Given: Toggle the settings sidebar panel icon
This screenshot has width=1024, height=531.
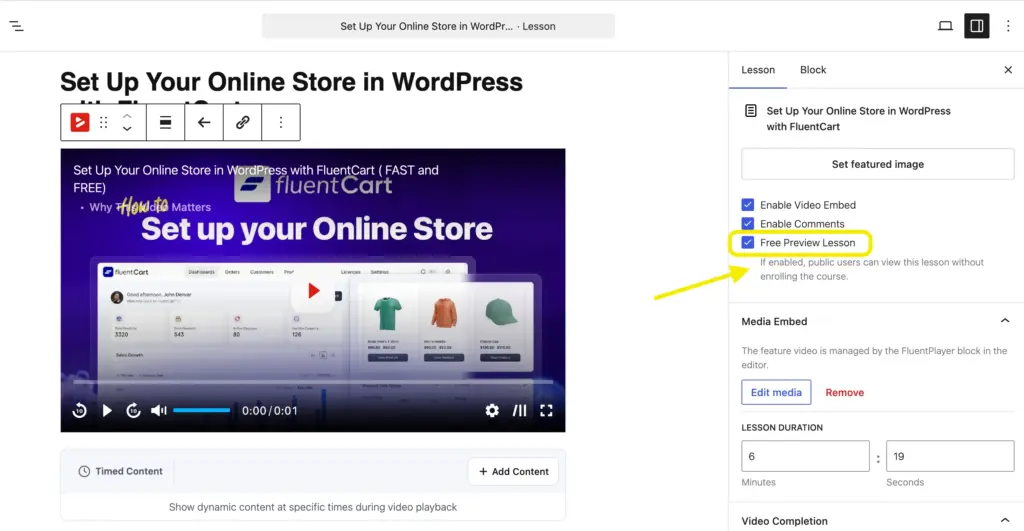Looking at the screenshot, I should click(976, 26).
